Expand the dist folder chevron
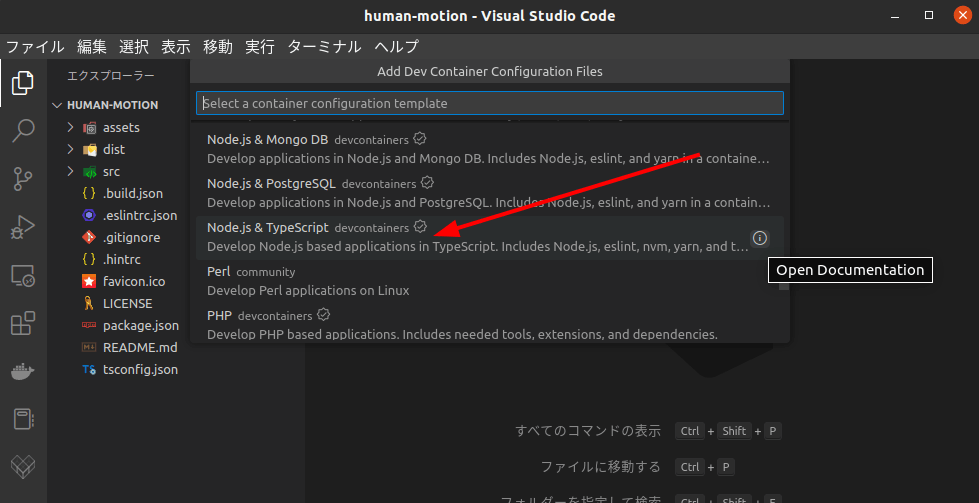Screen dimensions: 979x503 coord(70,149)
